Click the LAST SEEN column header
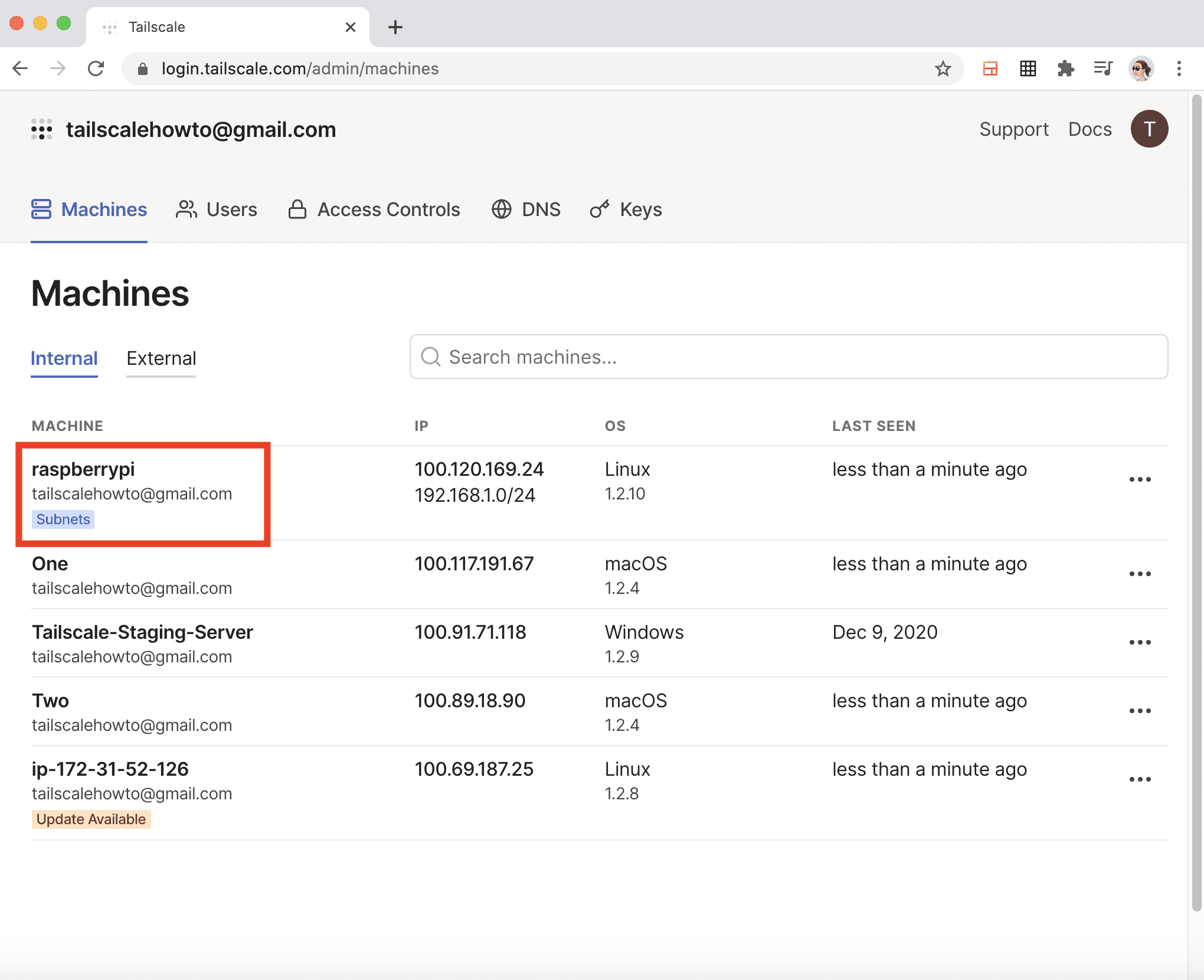This screenshot has width=1204, height=980. coord(873,426)
